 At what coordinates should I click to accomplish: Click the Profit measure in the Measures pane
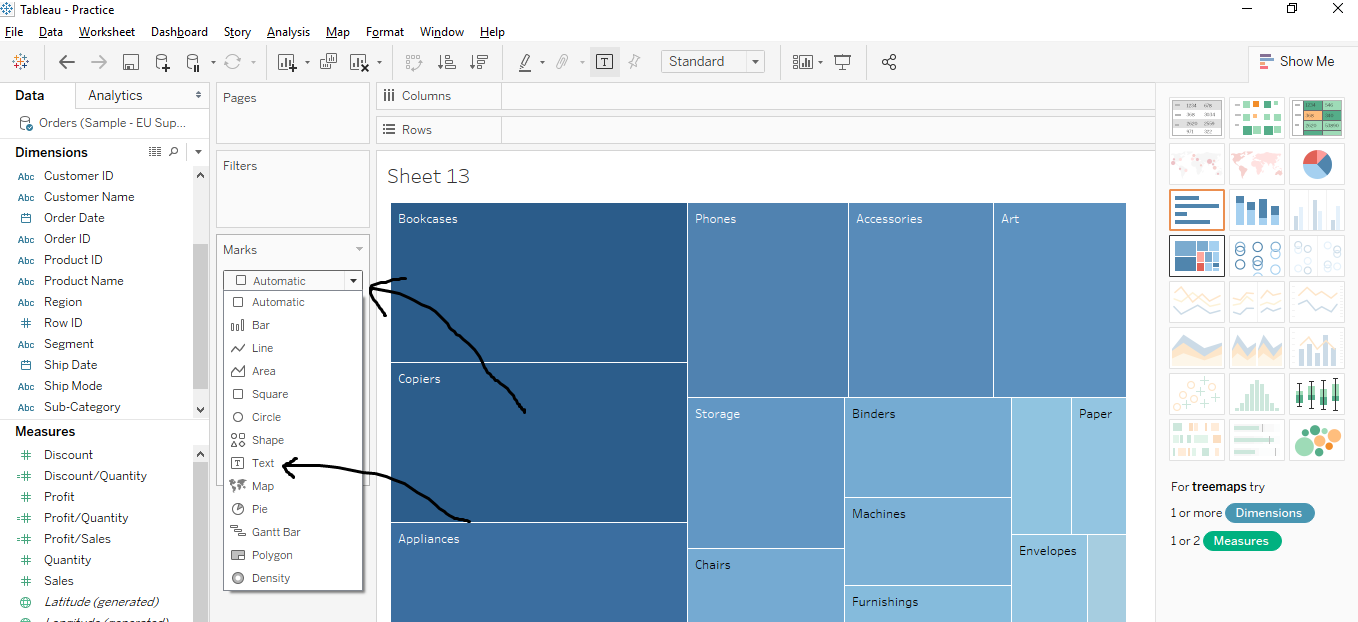(59, 496)
